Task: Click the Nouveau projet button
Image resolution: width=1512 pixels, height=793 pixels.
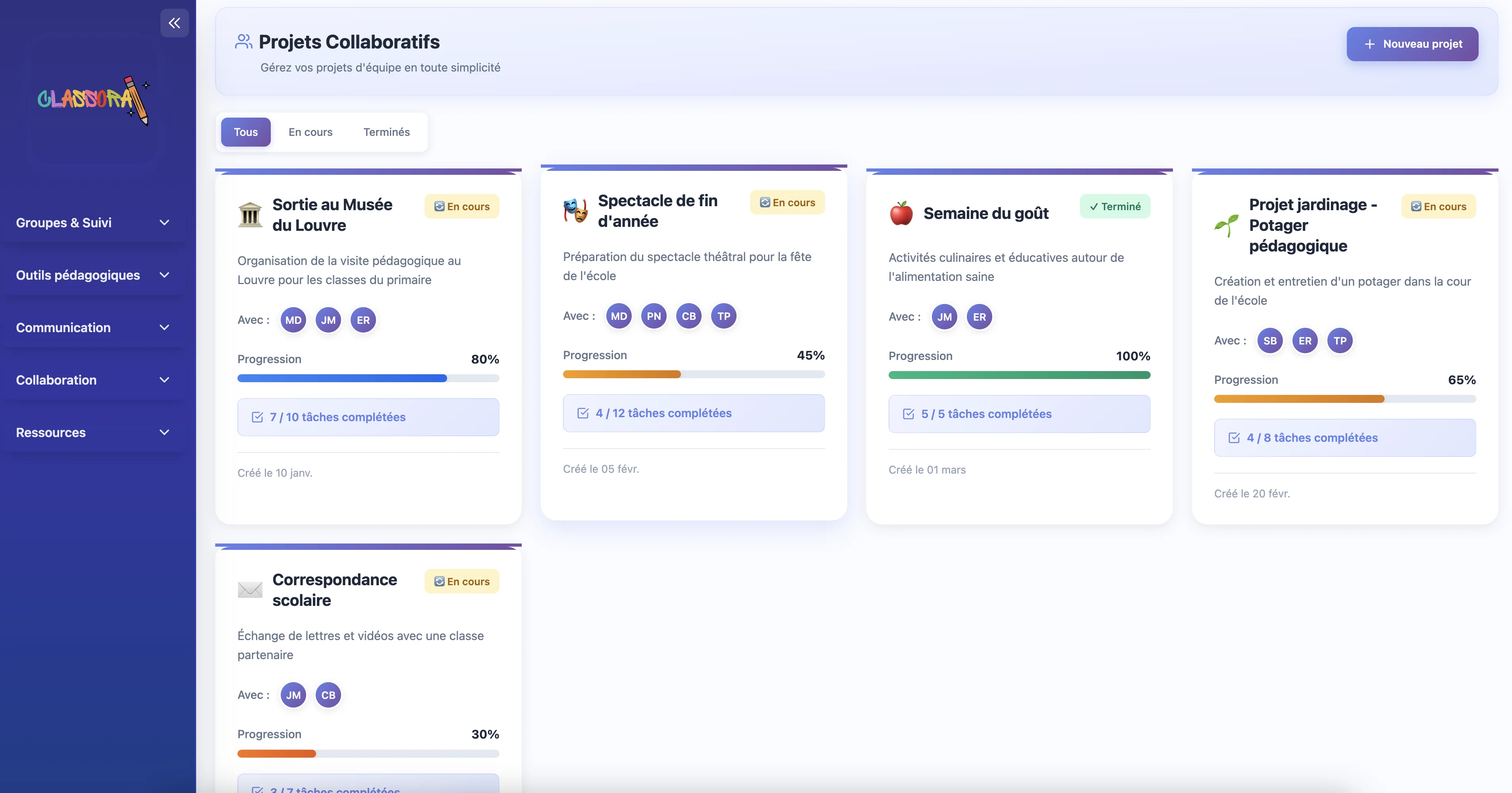Action: point(1412,44)
